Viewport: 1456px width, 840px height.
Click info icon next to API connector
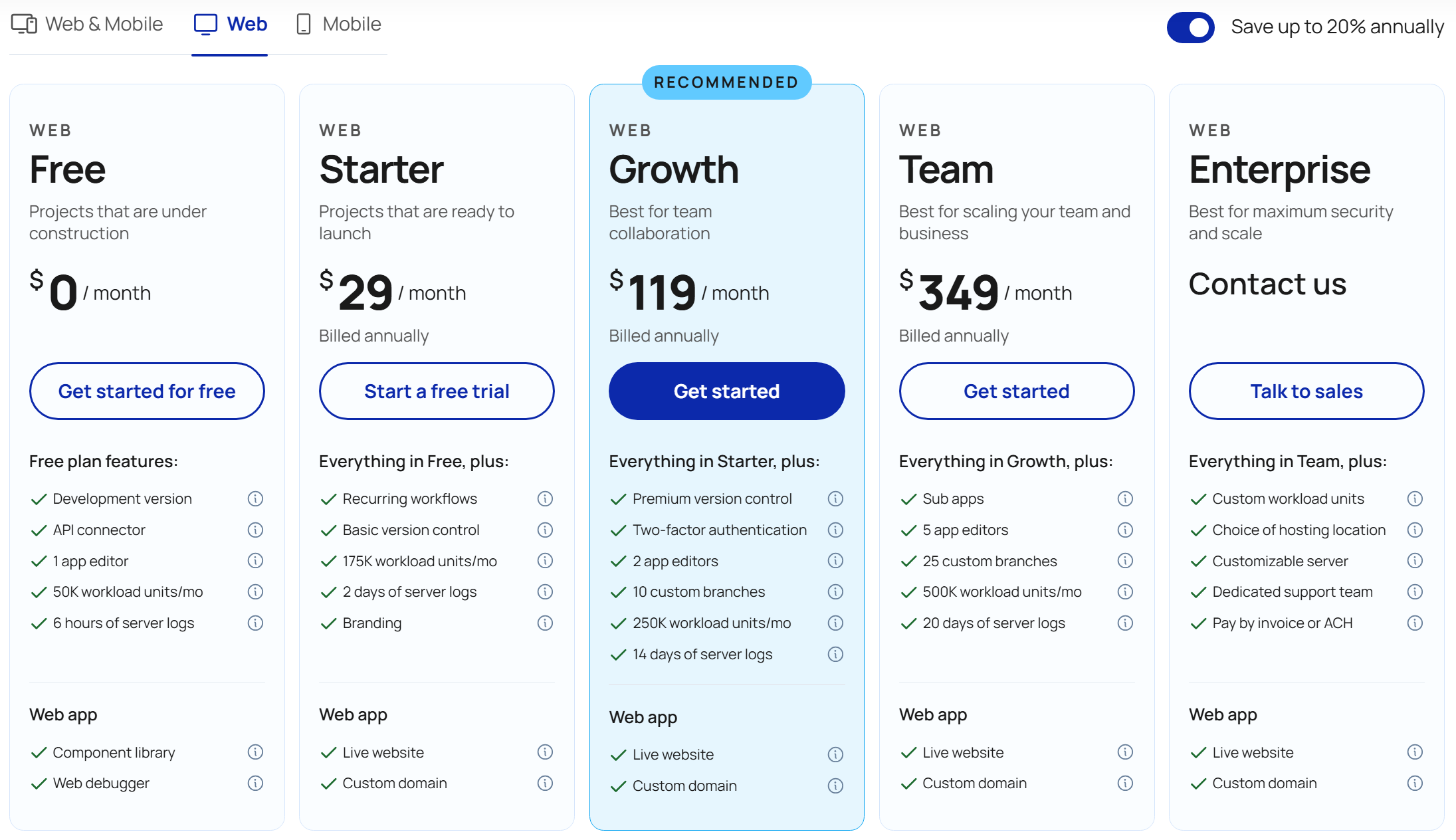pos(255,530)
